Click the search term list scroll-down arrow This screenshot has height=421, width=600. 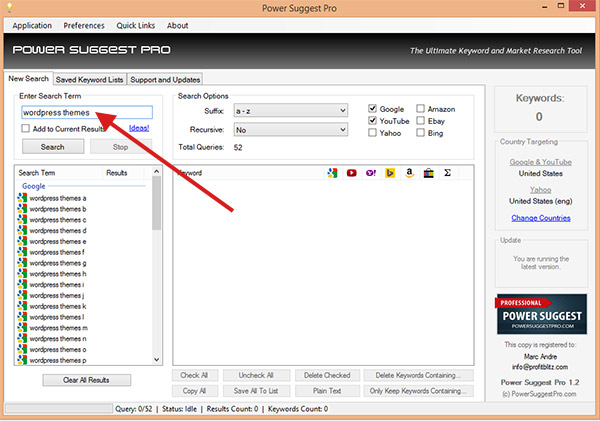click(156, 360)
